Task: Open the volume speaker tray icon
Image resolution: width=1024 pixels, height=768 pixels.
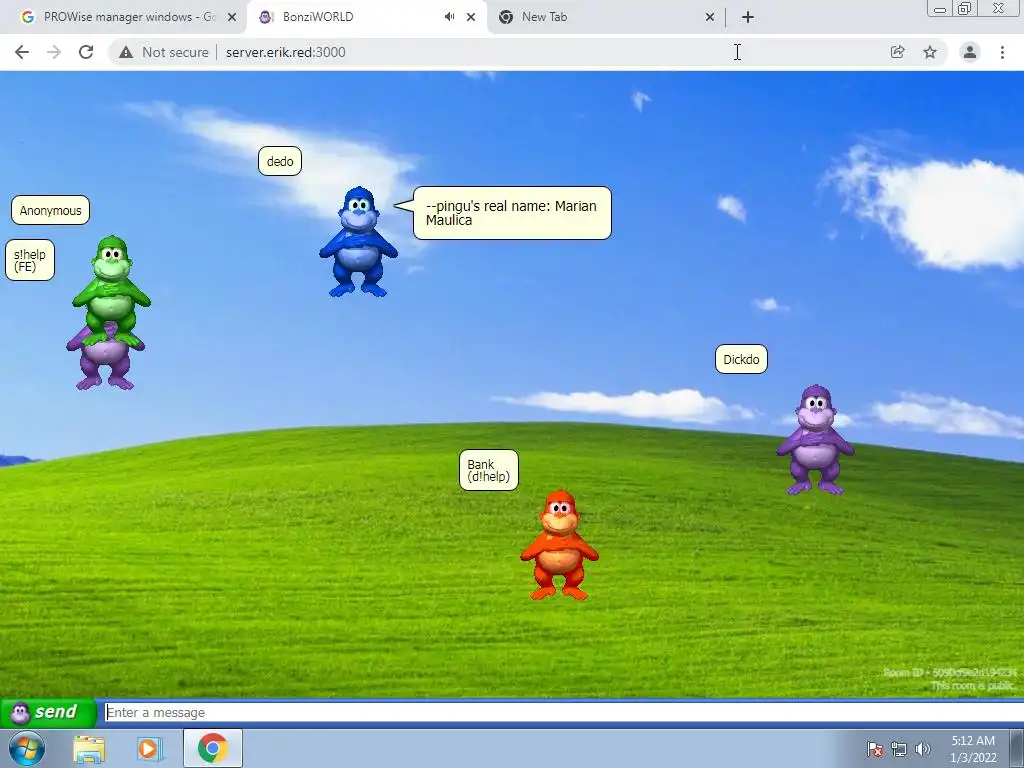Action: click(922, 749)
